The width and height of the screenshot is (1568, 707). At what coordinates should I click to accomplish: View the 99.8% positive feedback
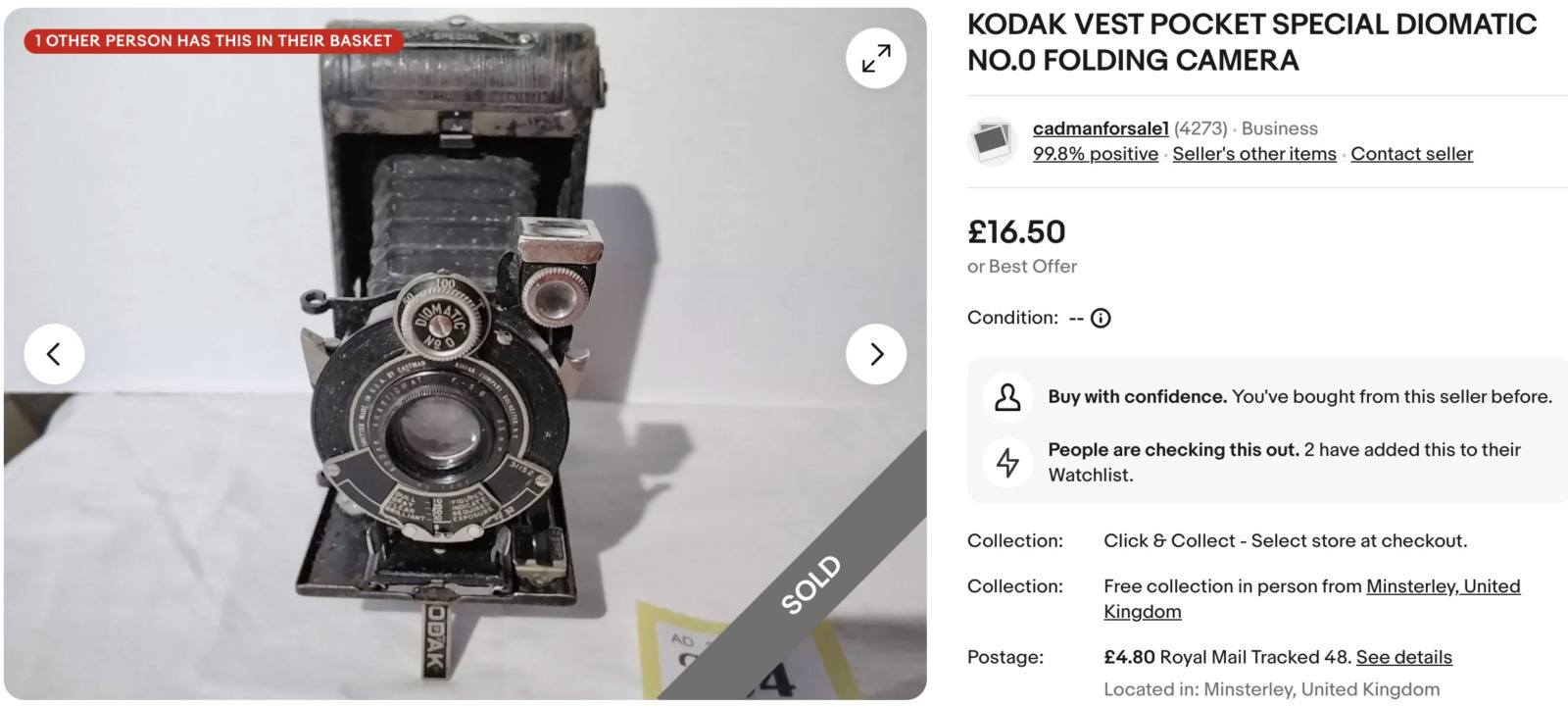pos(1096,154)
